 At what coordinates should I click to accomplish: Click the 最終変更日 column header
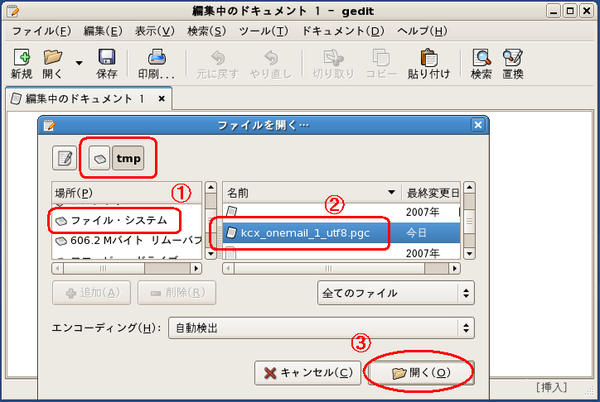(431, 193)
